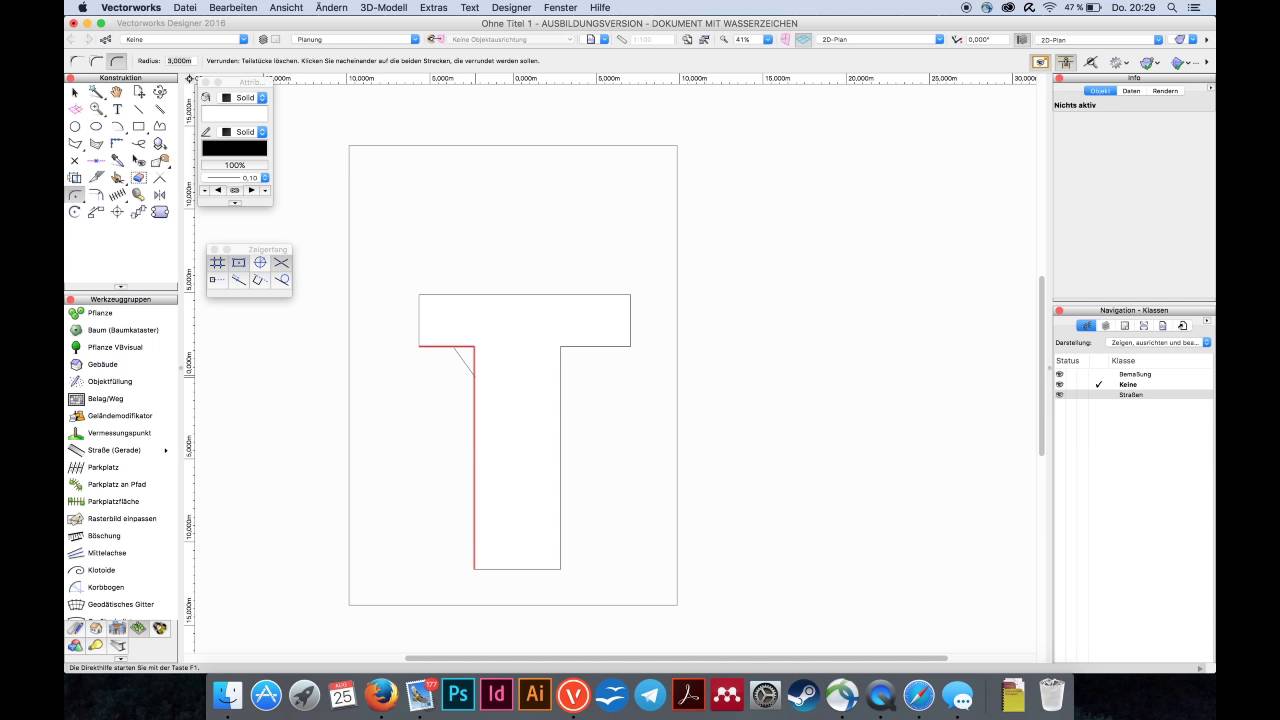The height and width of the screenshot is (720, 1280).
Task: Open the Datei menu
Action: point(185,7)
